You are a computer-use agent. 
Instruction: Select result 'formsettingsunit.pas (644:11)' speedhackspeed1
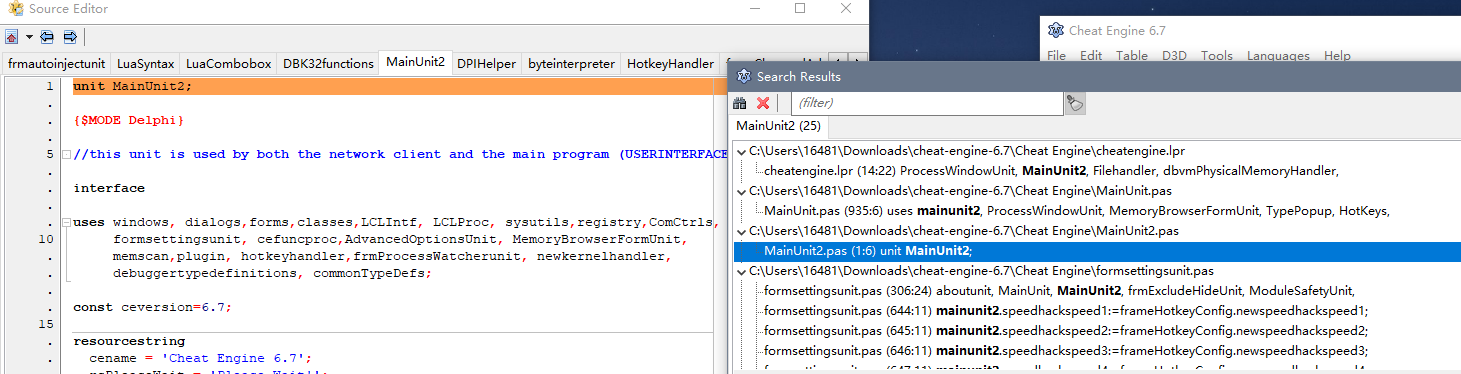point(1066,311)
